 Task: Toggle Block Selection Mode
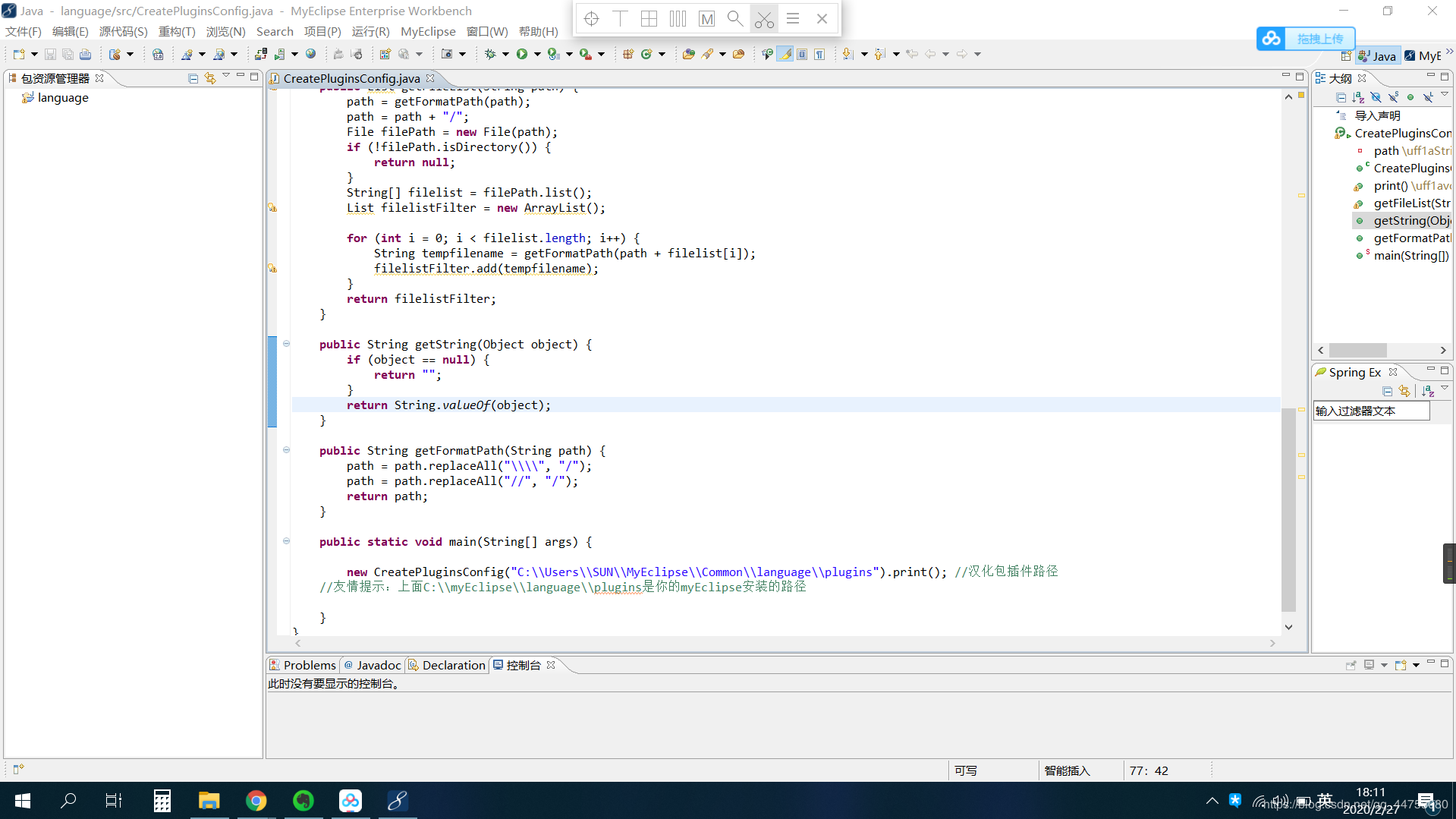(x=802, y=54)
